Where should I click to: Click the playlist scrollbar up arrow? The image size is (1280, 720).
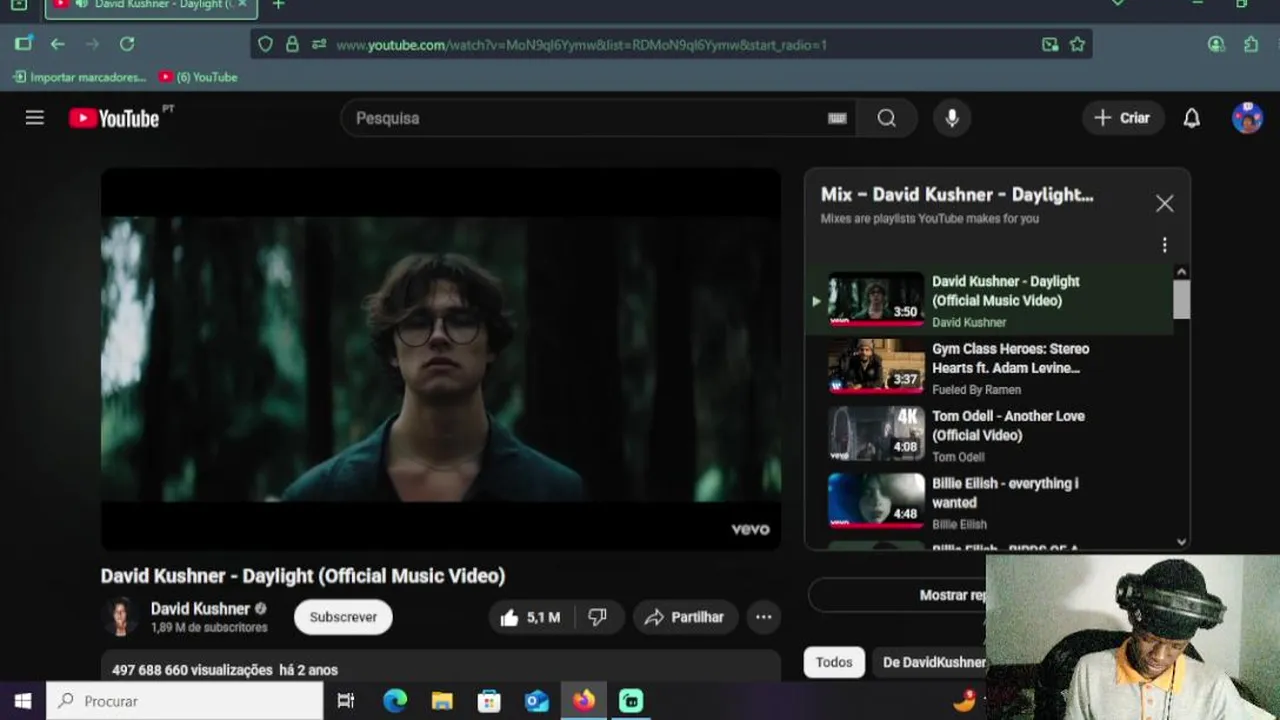tap(1181, 272)
